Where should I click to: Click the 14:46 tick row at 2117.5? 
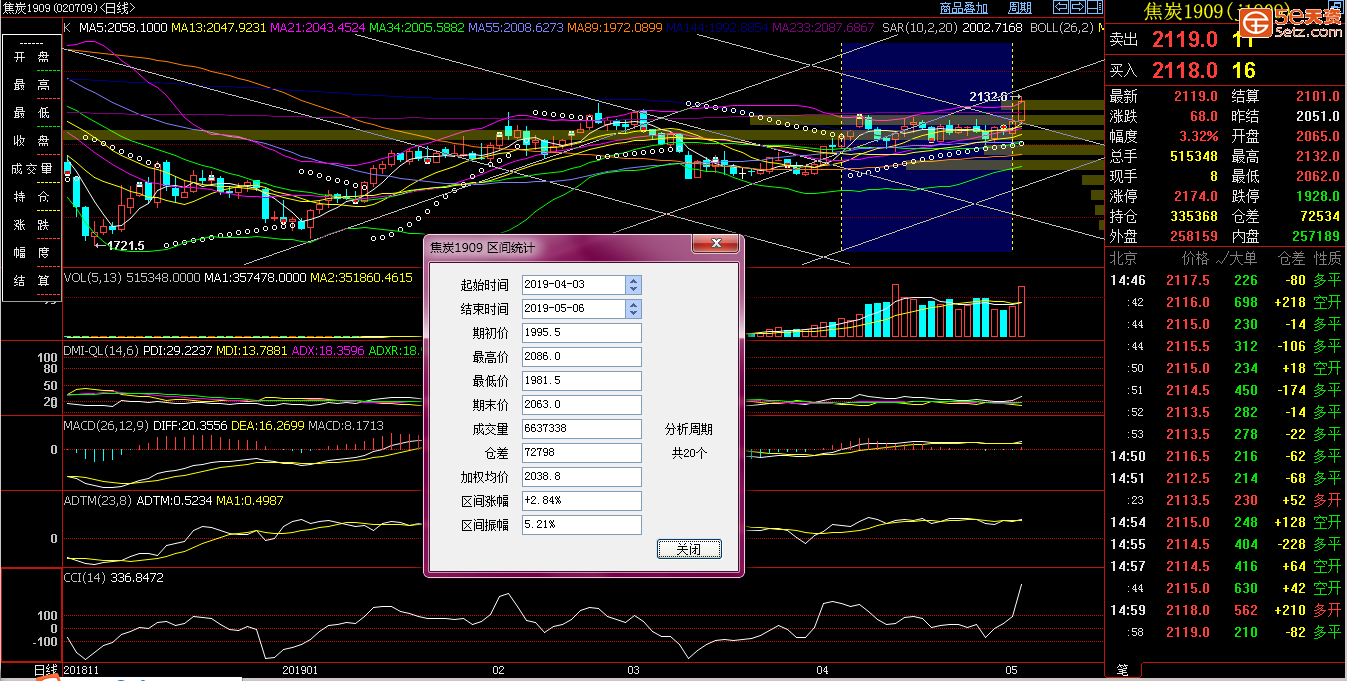pyautogui.click(x=1225, y=280)
